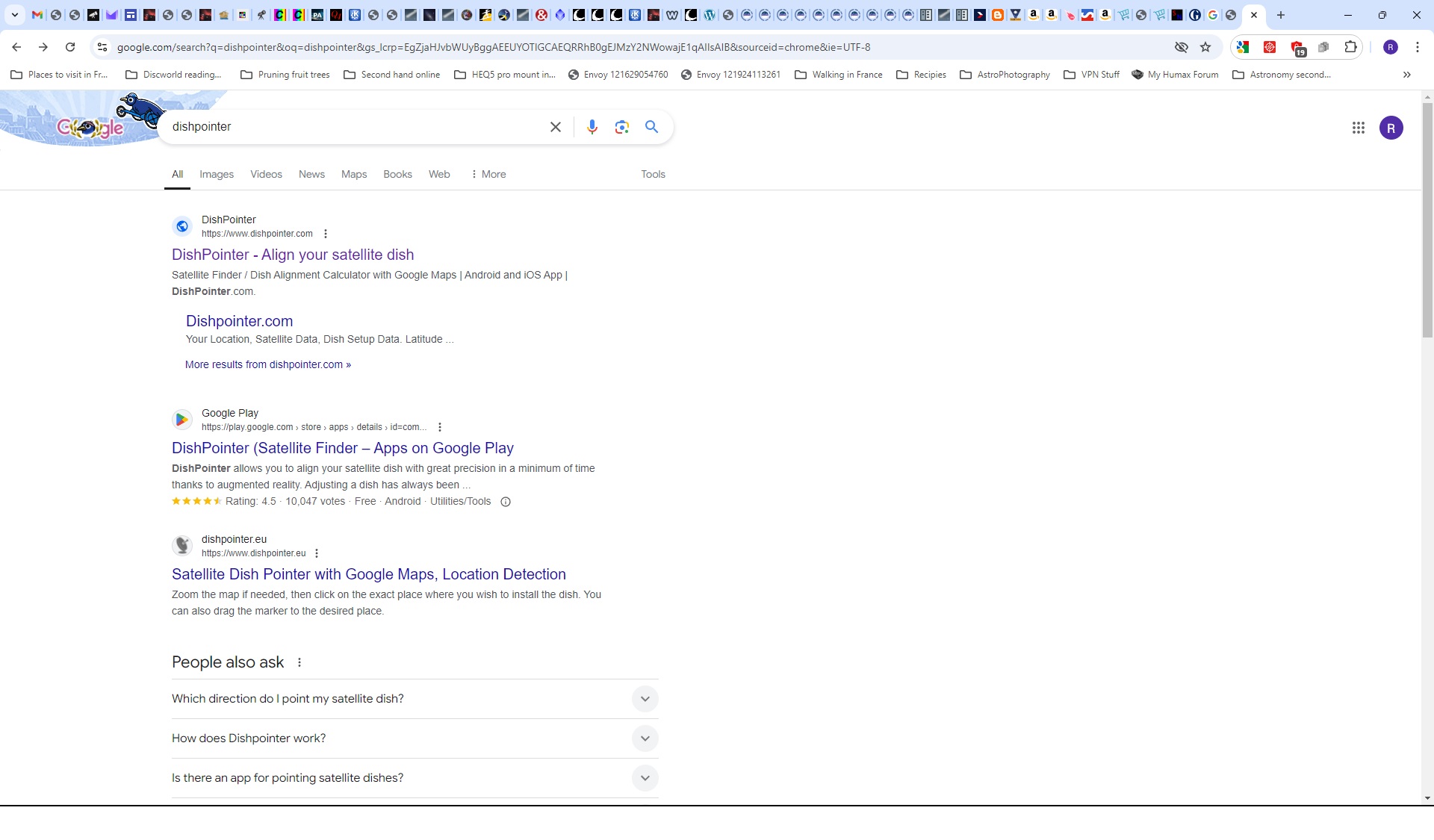Open the Astronomy second... bookmark folder

click(x=1282, y=75)
